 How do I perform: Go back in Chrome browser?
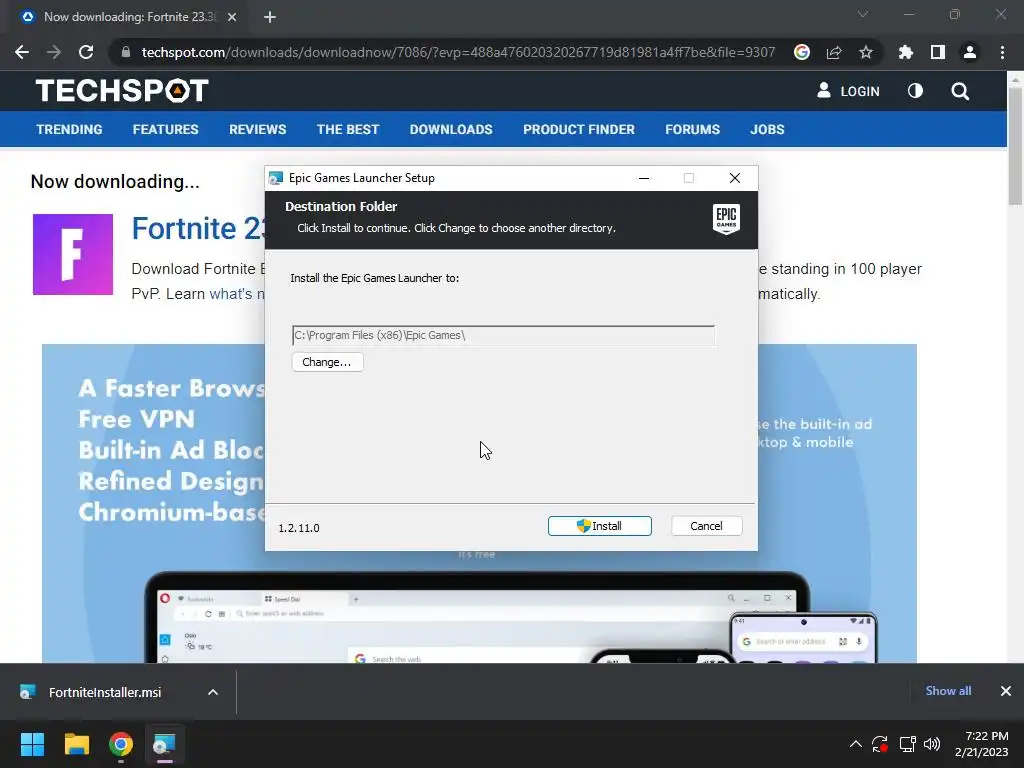point(22,52)
